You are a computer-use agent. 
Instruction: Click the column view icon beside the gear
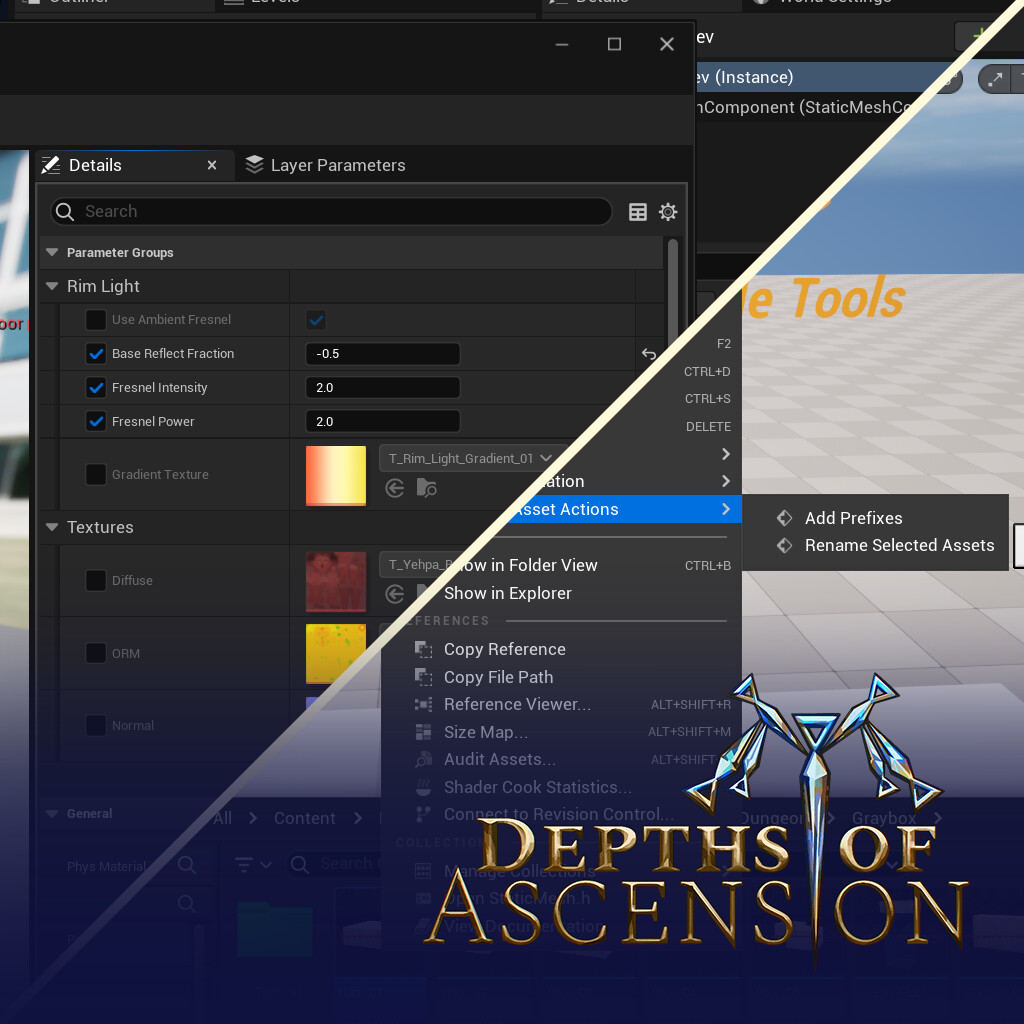[x=637, y=211]
